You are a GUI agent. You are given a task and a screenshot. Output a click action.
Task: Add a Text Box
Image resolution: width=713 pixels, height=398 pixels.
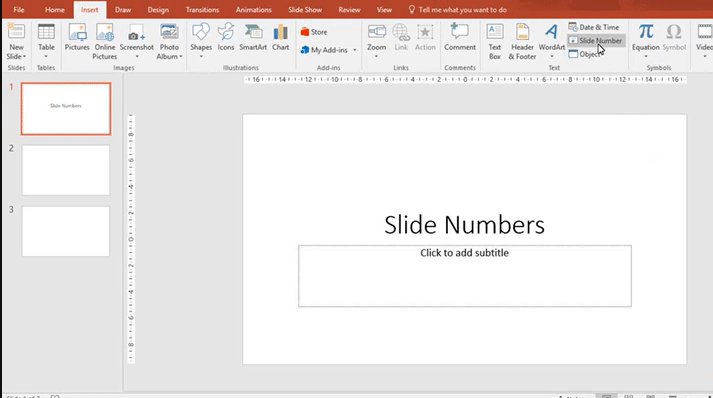coord(495,42)
